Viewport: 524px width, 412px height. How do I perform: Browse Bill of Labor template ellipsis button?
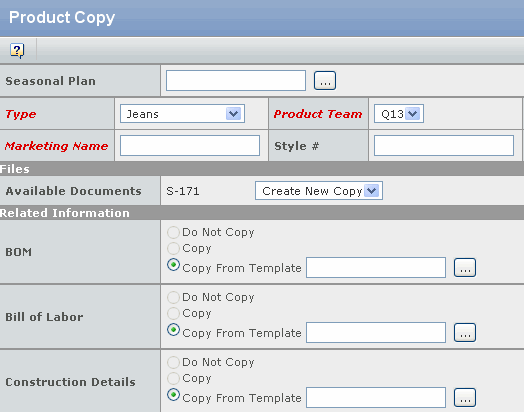[465, 332]
